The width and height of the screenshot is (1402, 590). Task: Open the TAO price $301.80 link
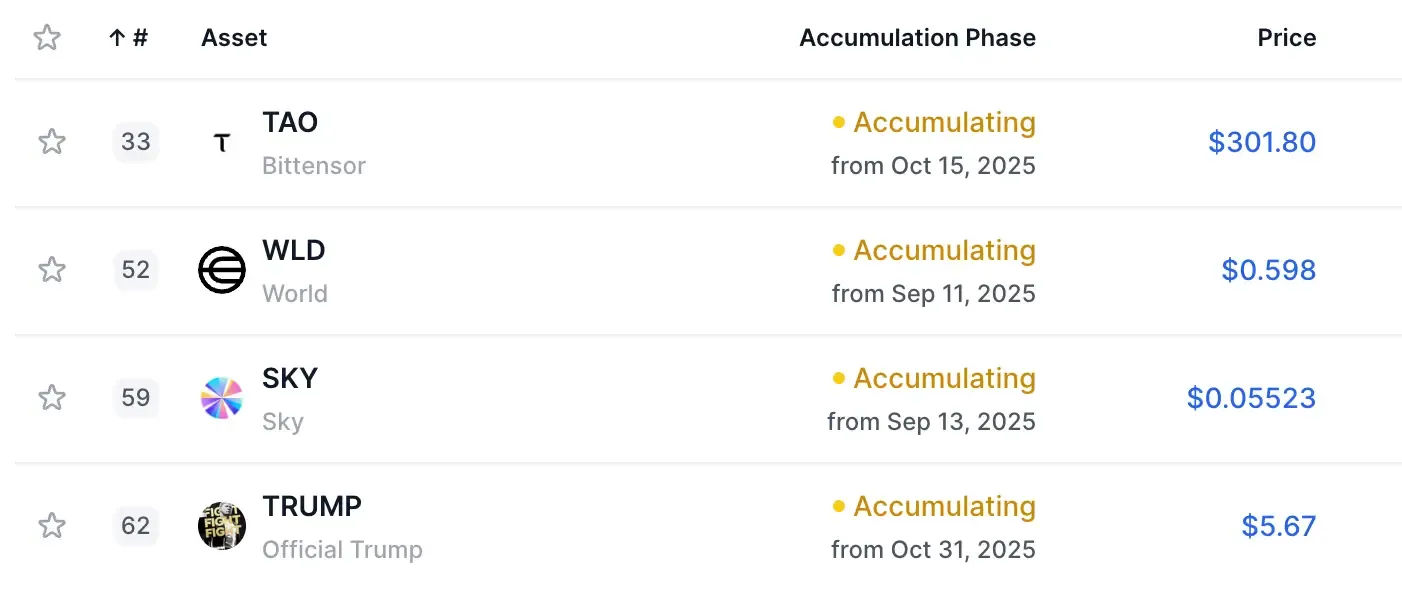click(x=1261, y=142)
